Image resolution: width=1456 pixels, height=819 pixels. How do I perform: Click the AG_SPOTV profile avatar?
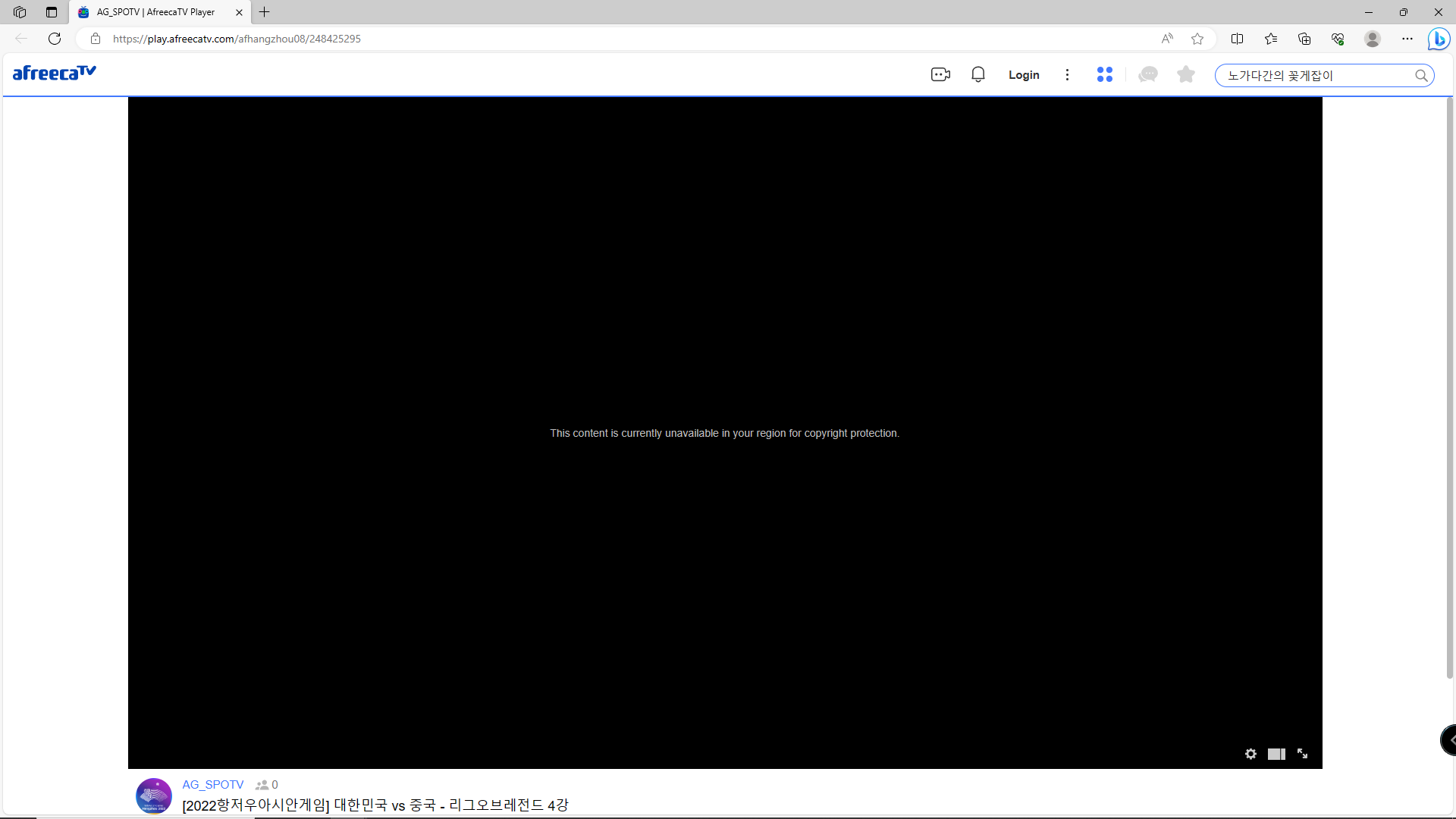[x=154, y=796]
